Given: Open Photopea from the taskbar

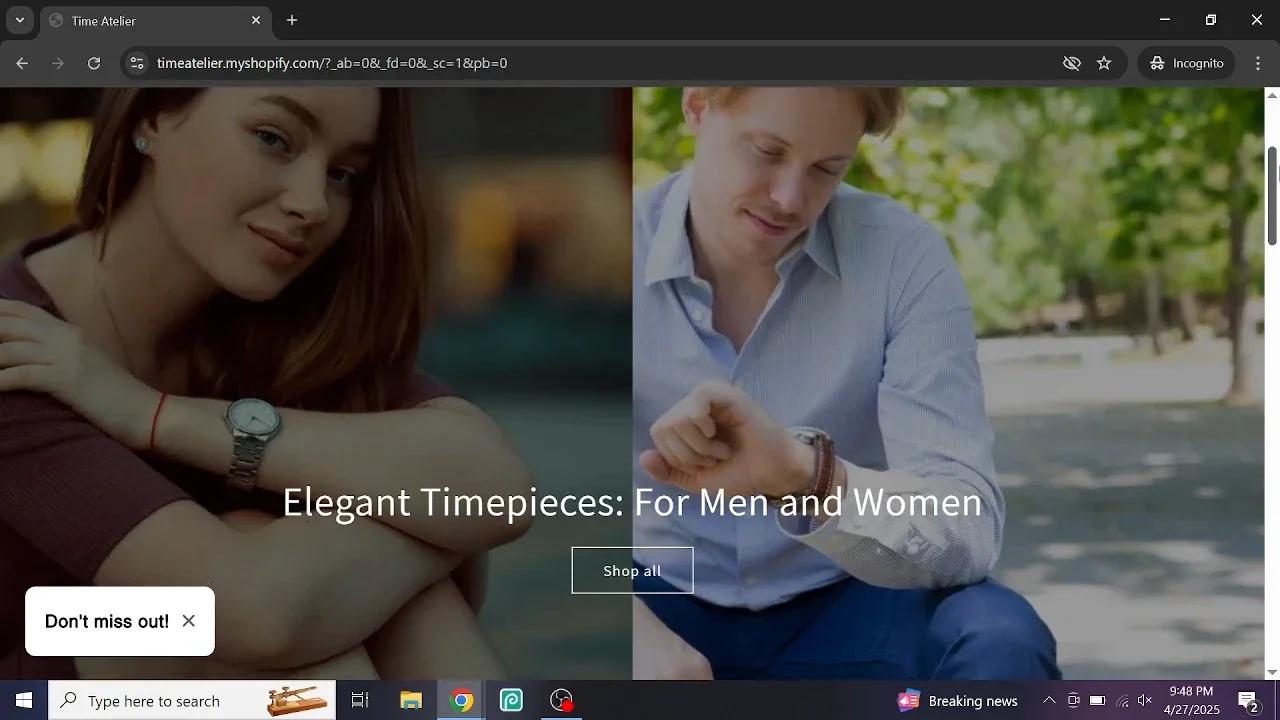Looking at the screenshot, I should click(x=511, y=700).
